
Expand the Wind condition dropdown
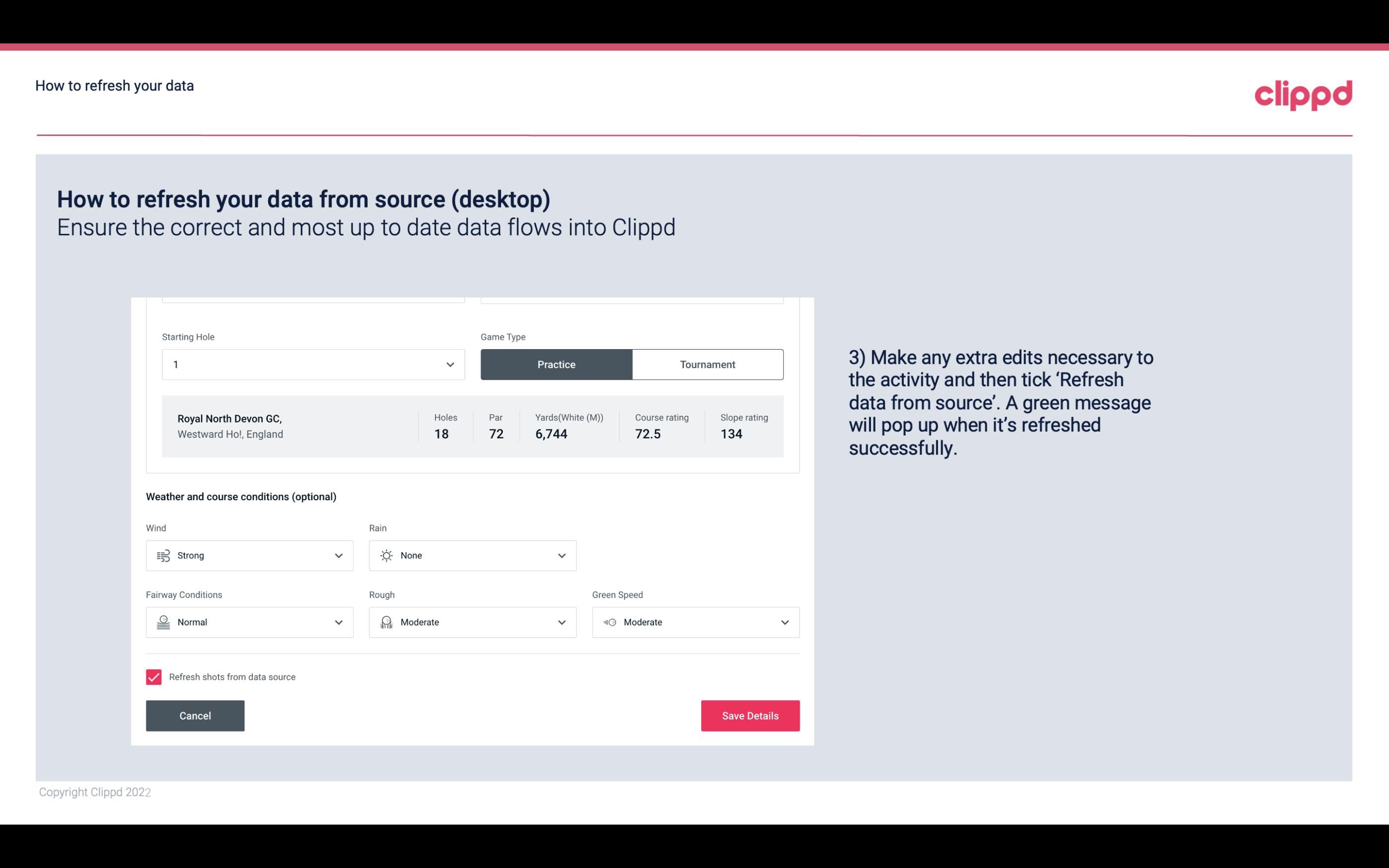[x=338, y=555]
